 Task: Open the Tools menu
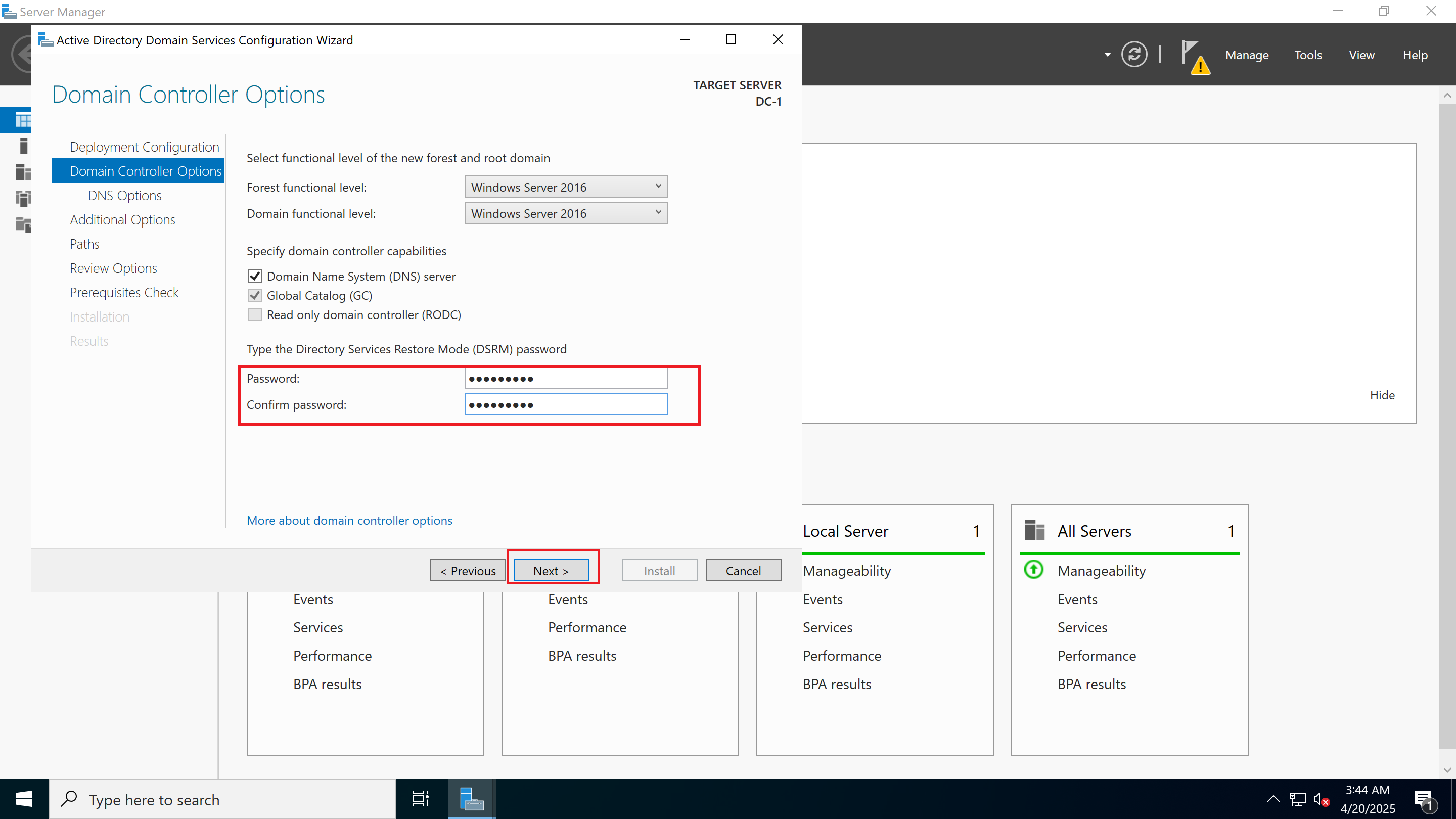1308,55
